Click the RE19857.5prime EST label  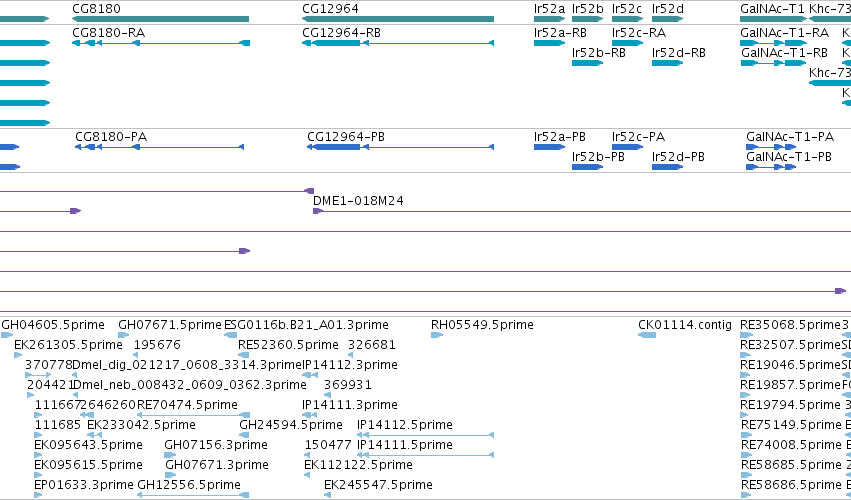pos(790,385)
